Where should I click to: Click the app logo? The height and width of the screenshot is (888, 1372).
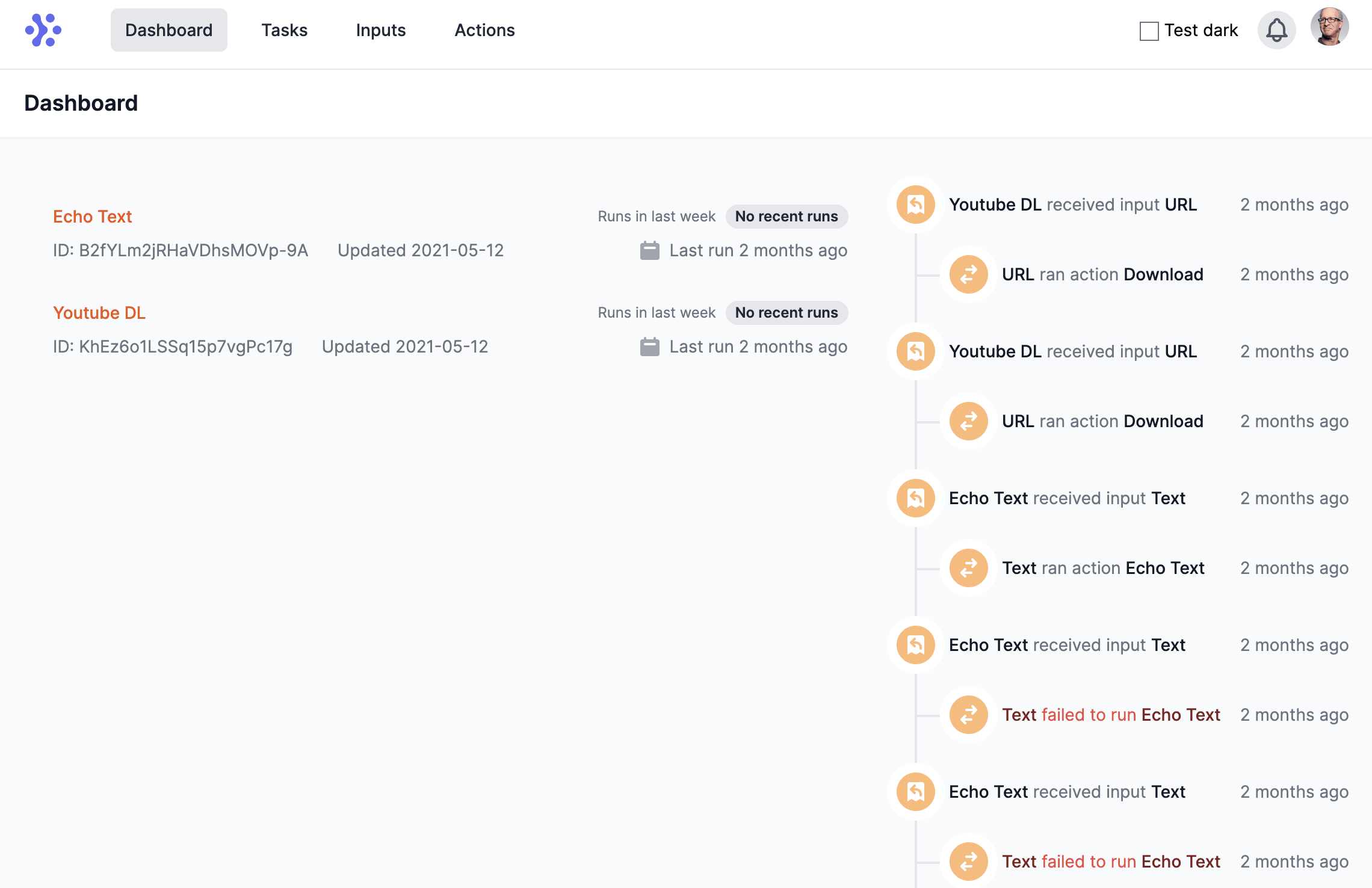click(44, 29)
